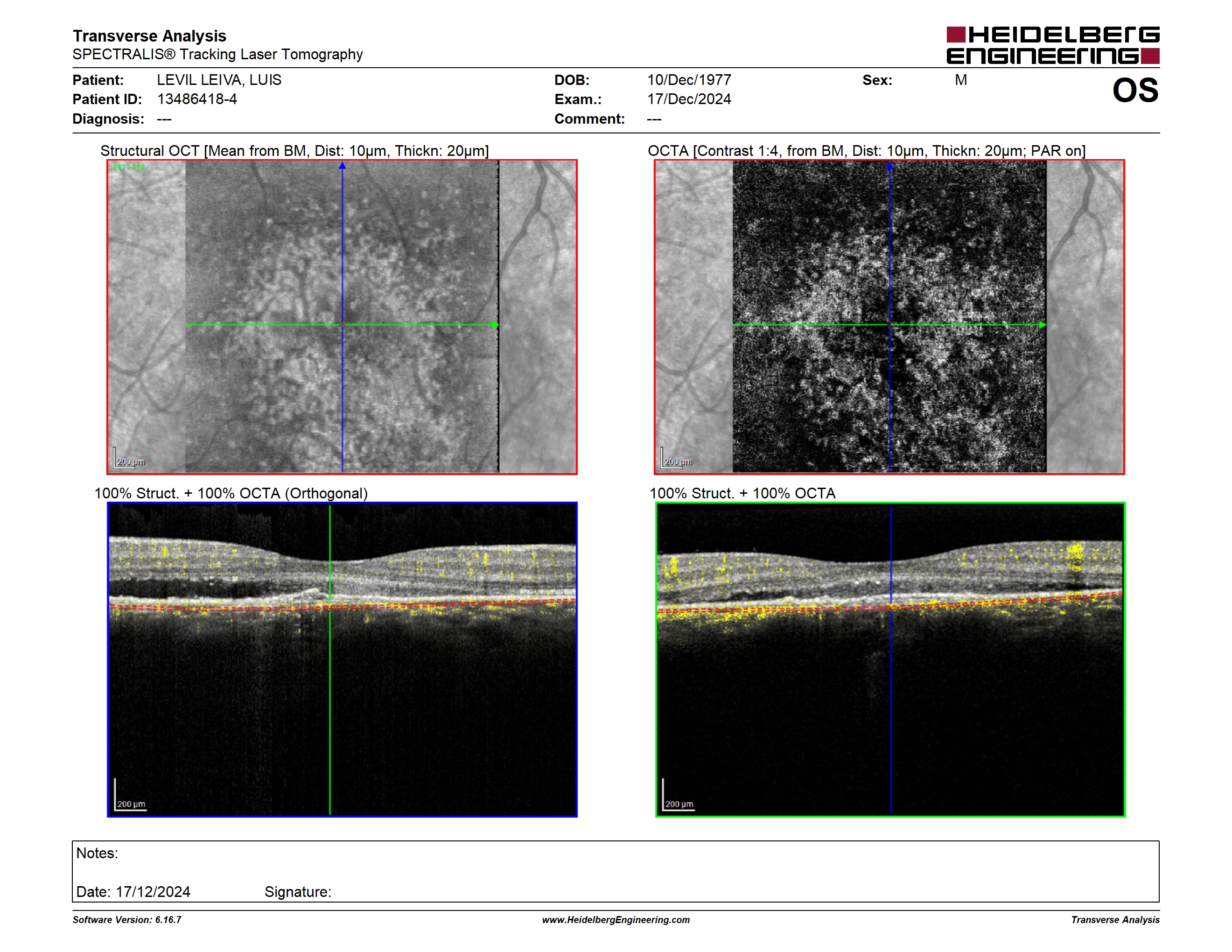Click the 'Diagnosis:' label
This screenshot has width=1232, height=952.
pyautogui.click(x=108, y=119)
